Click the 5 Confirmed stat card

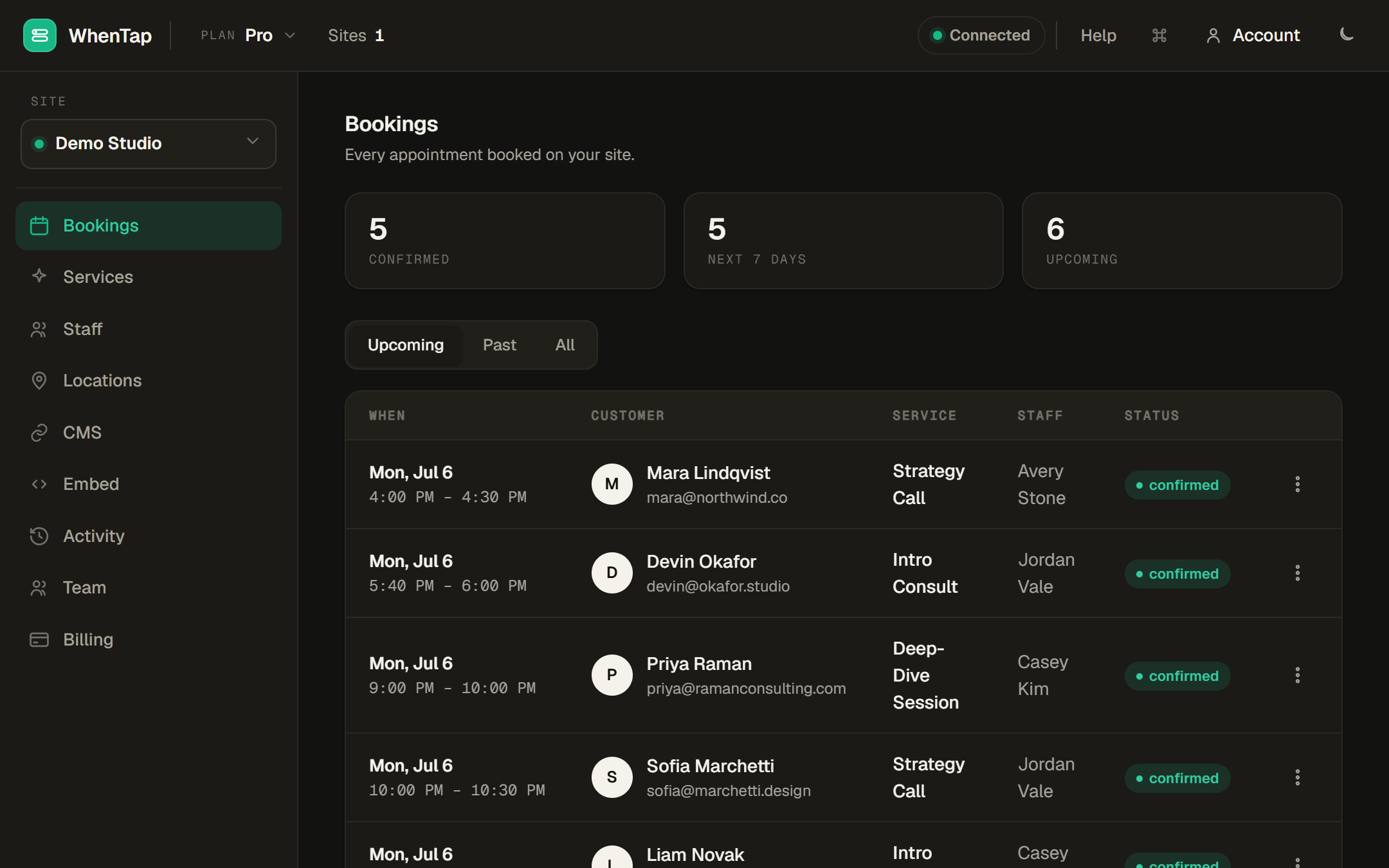click(505, 241)
